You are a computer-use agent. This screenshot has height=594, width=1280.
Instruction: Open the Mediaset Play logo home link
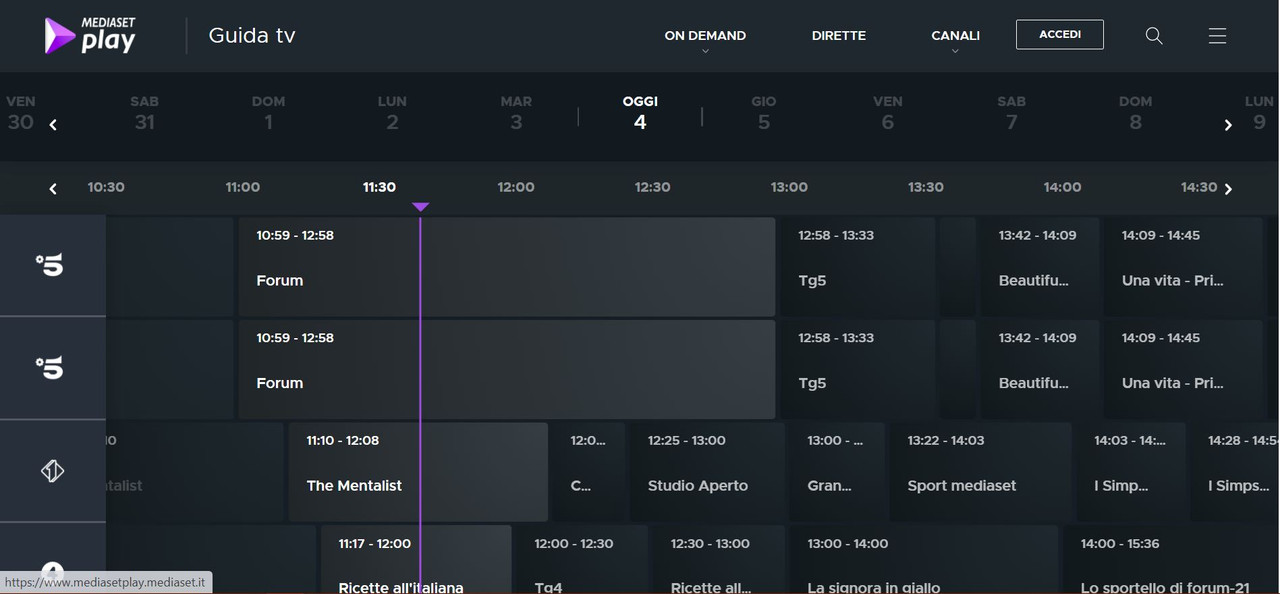coord(90,35)
